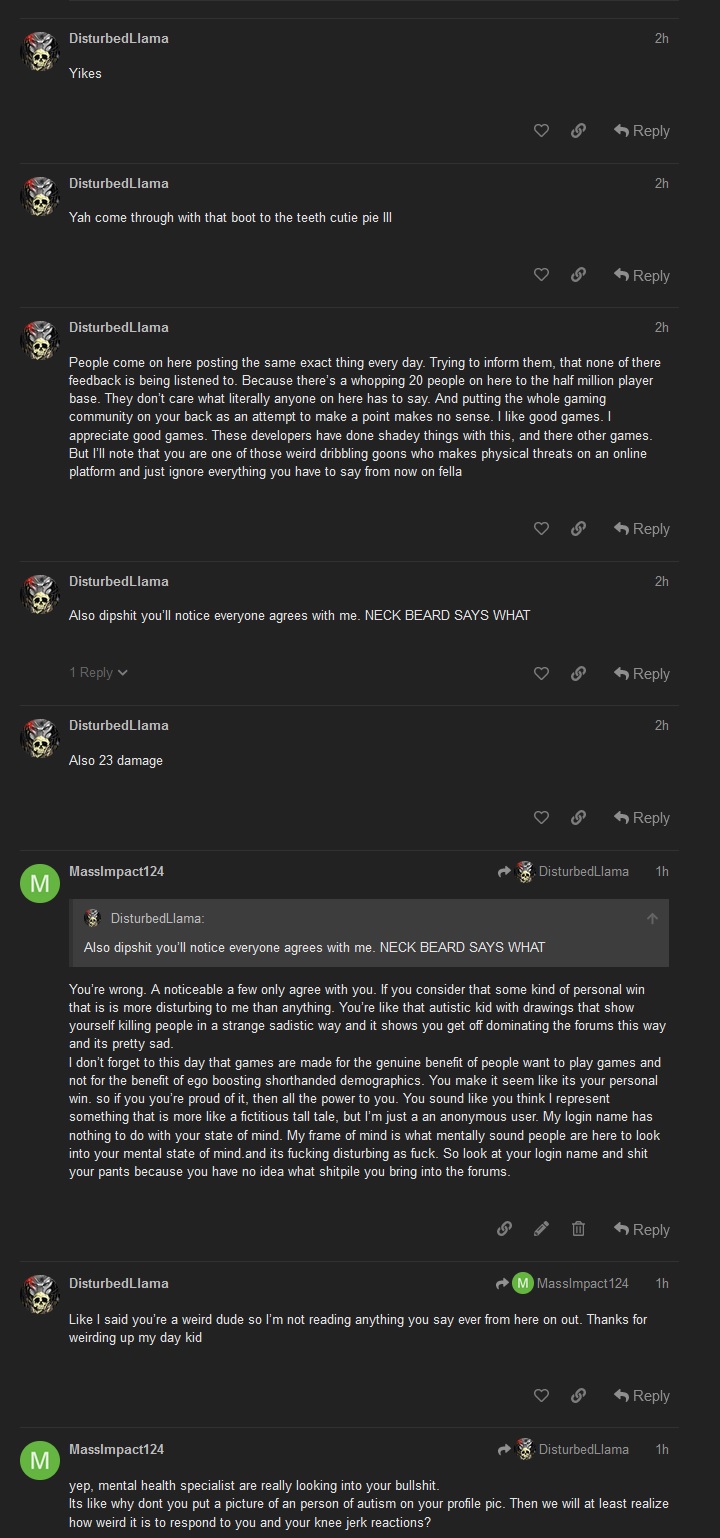Expand the "1 Reply" dropdown
This screenshot has height=1538, width=720.
tap(98, 673)
